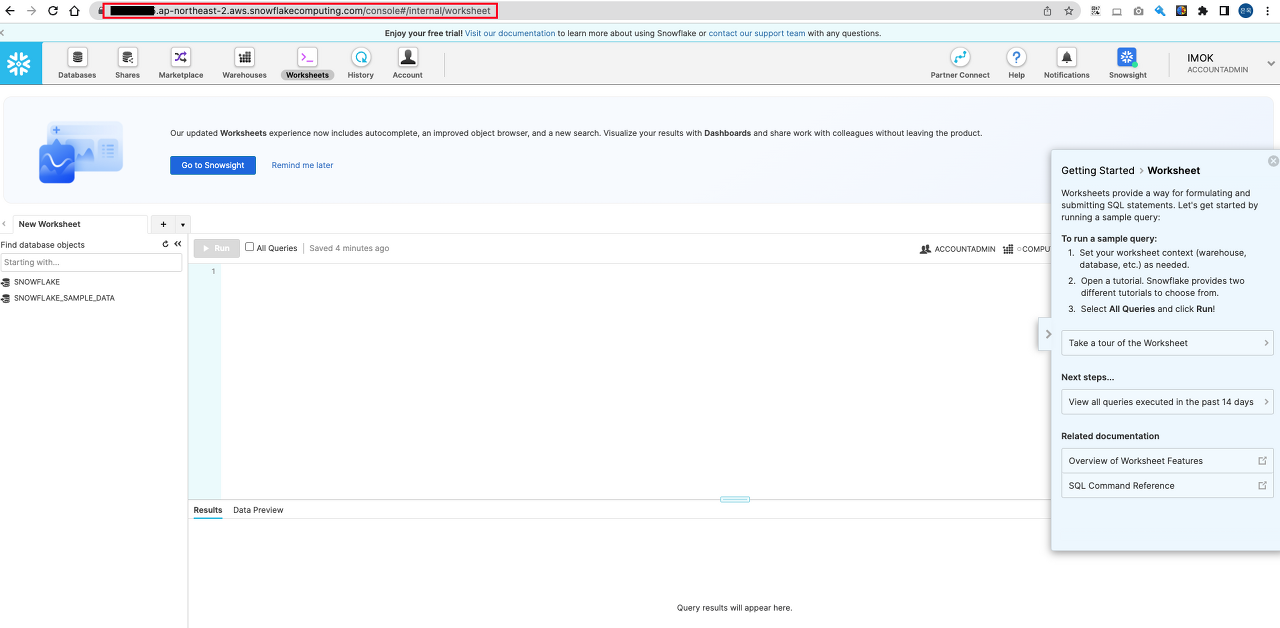Collapse the database objects panel
This screenshot has width=1280, height=628.
178,244
